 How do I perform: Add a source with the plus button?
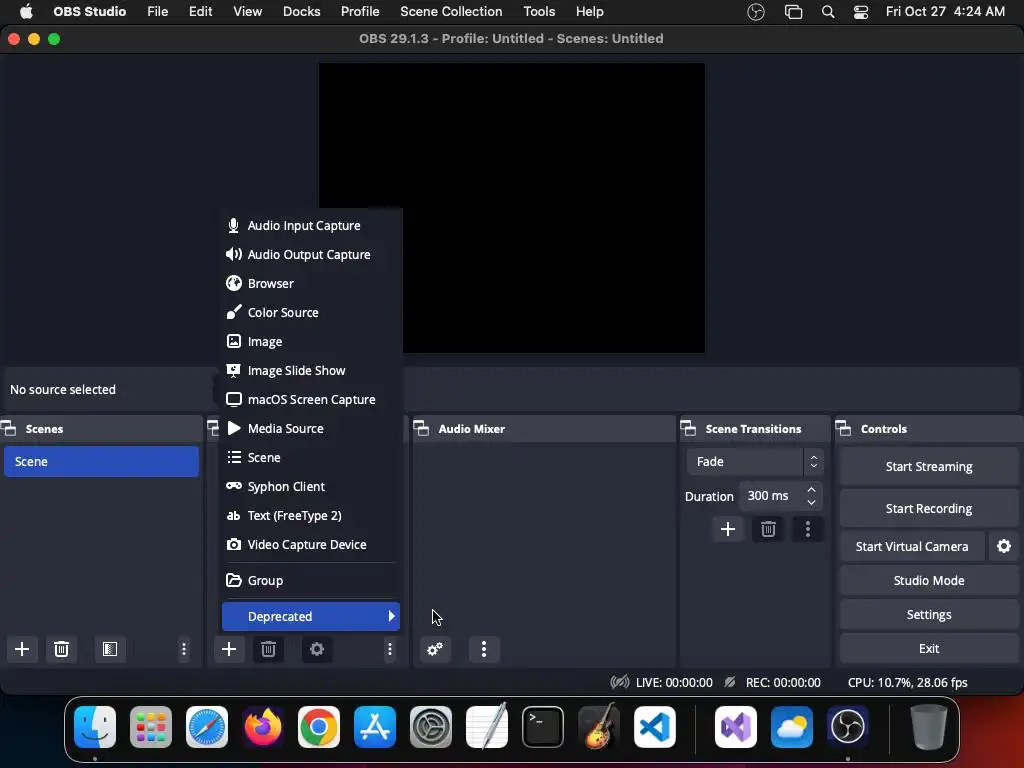coord(229,649)
